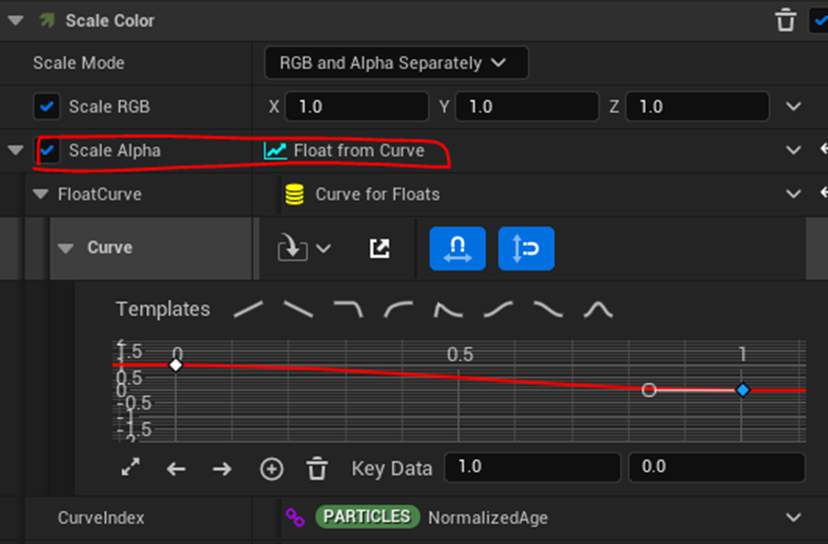Image resolution: width=828 pixels, height=544 pixels.
Task: Collapse the FloatCurve section
Action: [41, 194]
